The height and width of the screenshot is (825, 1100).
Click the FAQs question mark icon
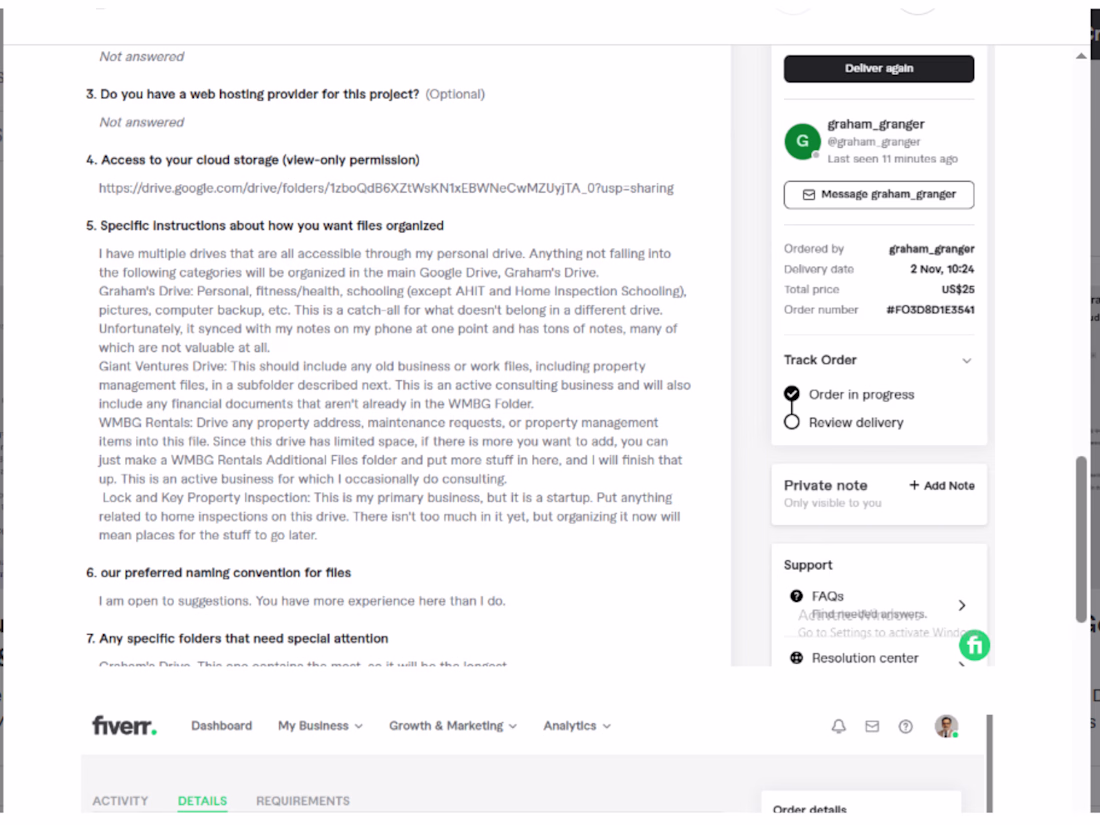point(796,596)
